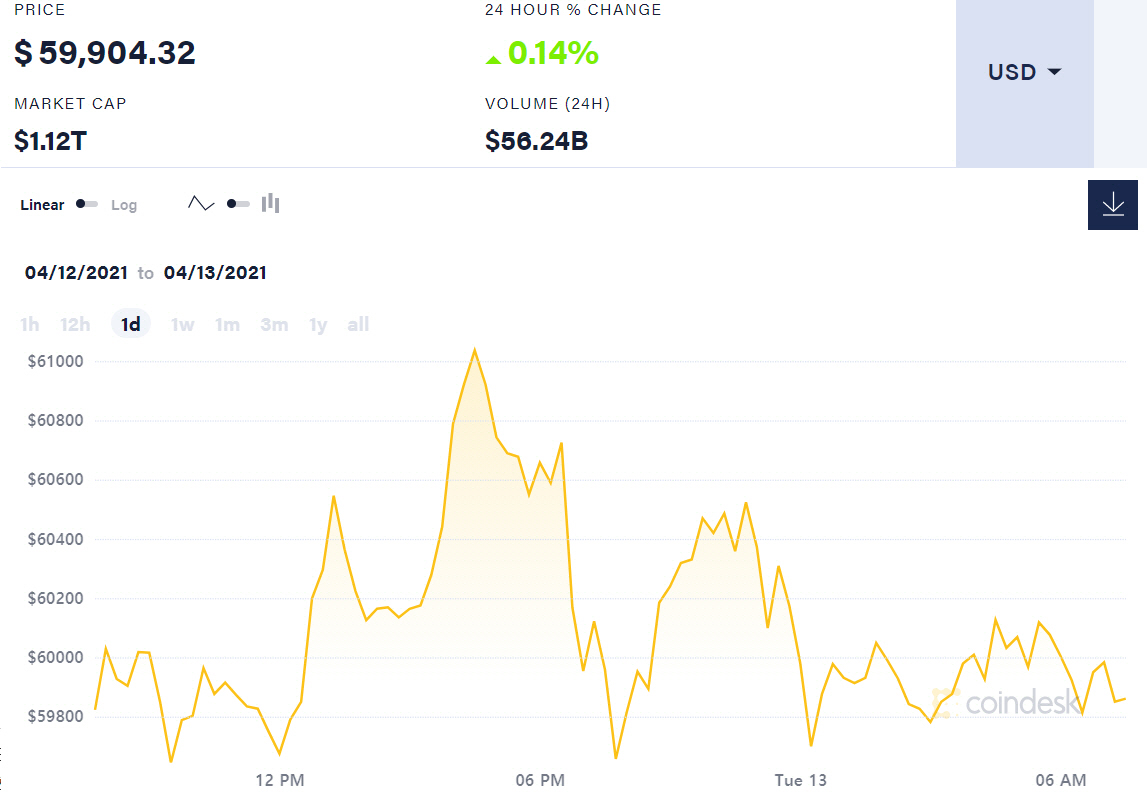Toggle the line/candlestick chart type switch
Viewport: 1147px width, 802px height.
[238, 204]
